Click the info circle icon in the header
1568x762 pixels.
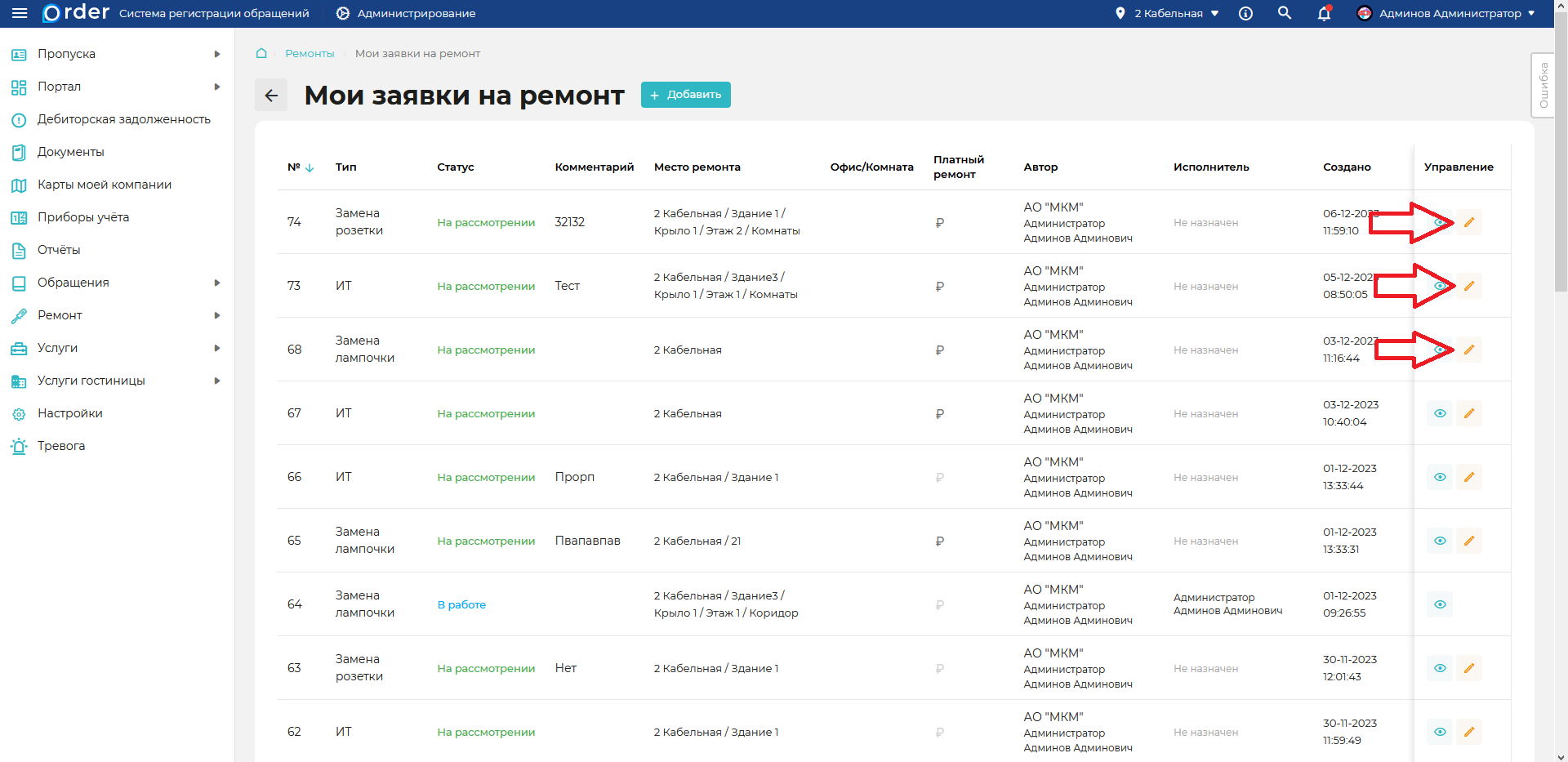[1245, 13]
